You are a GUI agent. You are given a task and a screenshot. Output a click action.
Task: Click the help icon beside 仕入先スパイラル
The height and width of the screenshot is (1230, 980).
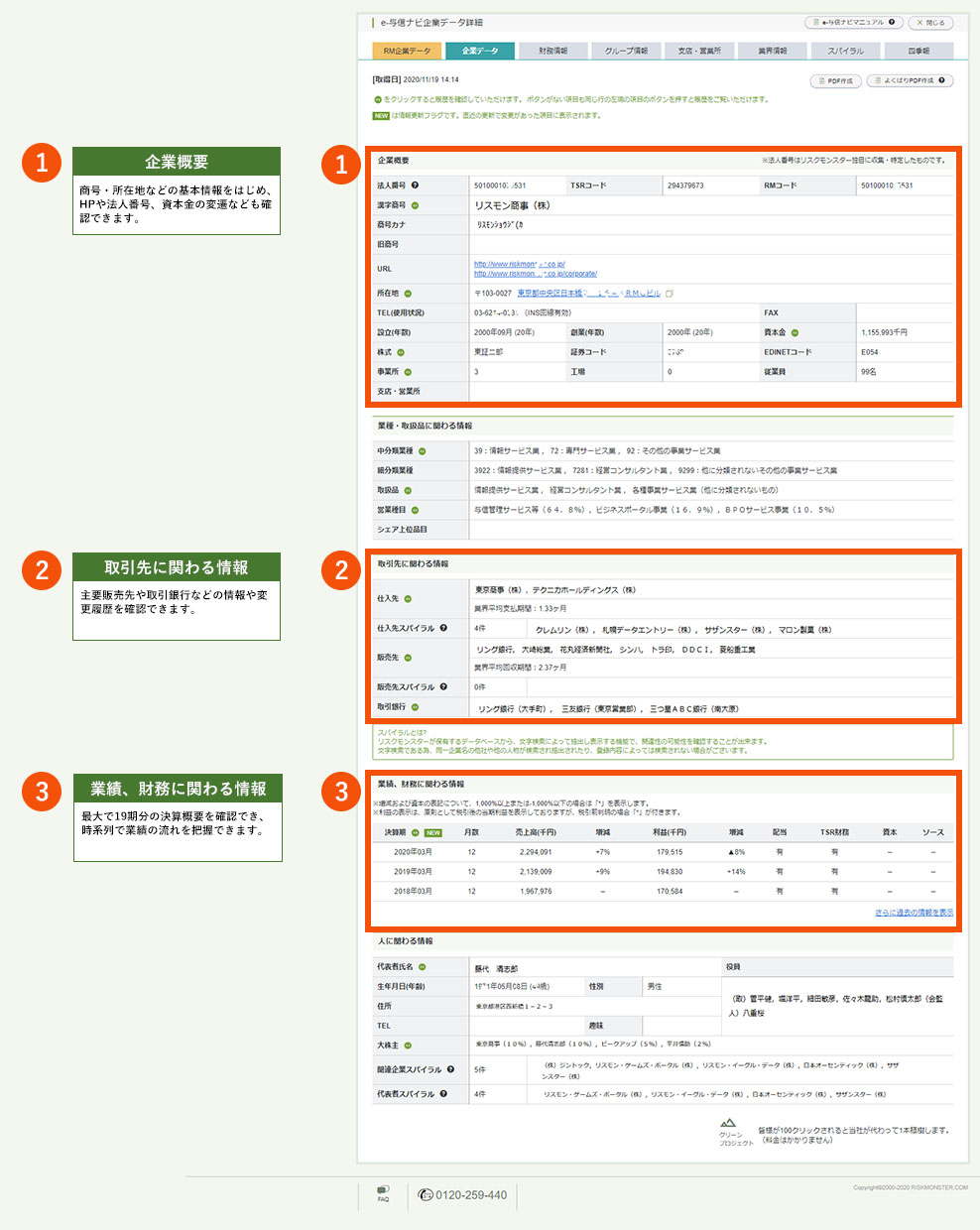point(443,628)
